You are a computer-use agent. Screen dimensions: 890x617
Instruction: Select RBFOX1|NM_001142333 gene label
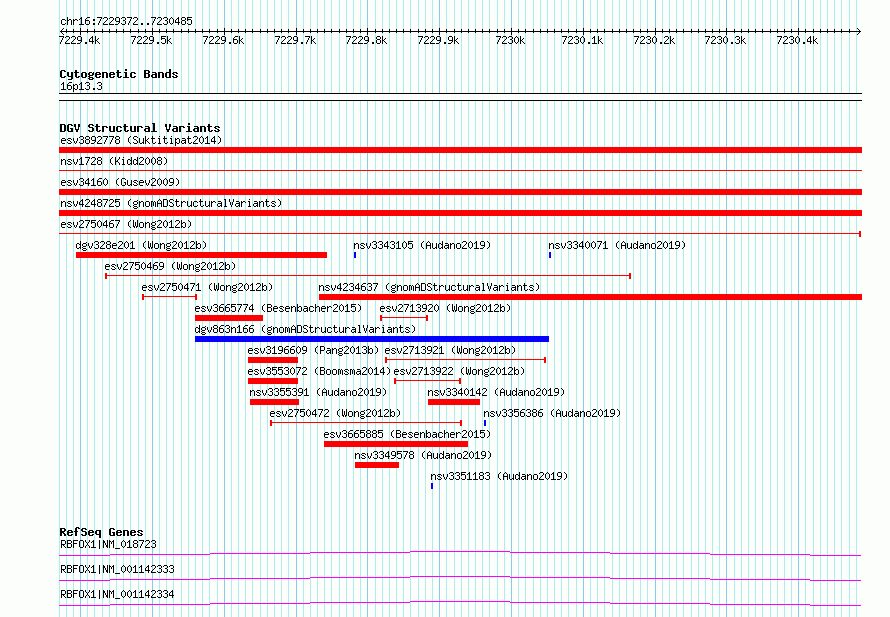(x=117, y=569)
